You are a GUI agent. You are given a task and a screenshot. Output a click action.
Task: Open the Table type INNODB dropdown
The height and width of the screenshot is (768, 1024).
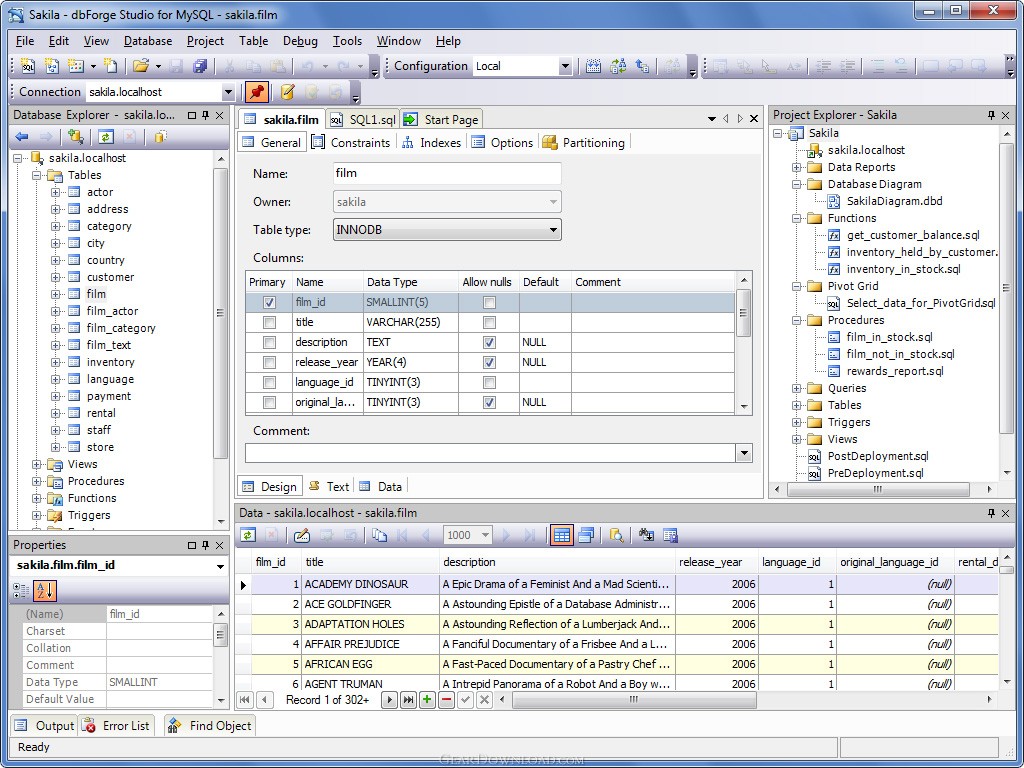point(552,230)
